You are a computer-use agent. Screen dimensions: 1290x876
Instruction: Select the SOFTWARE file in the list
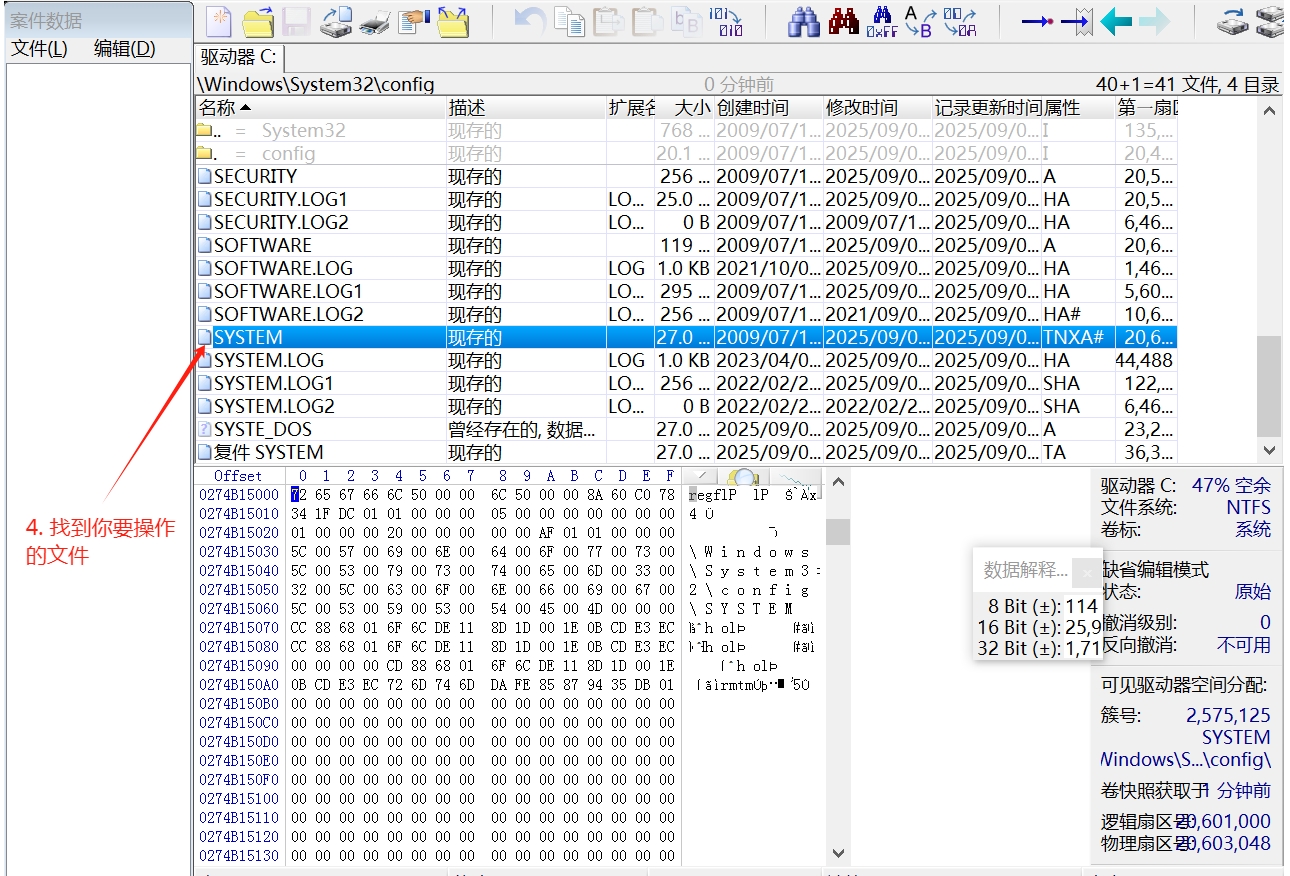(x=262, y=245)
